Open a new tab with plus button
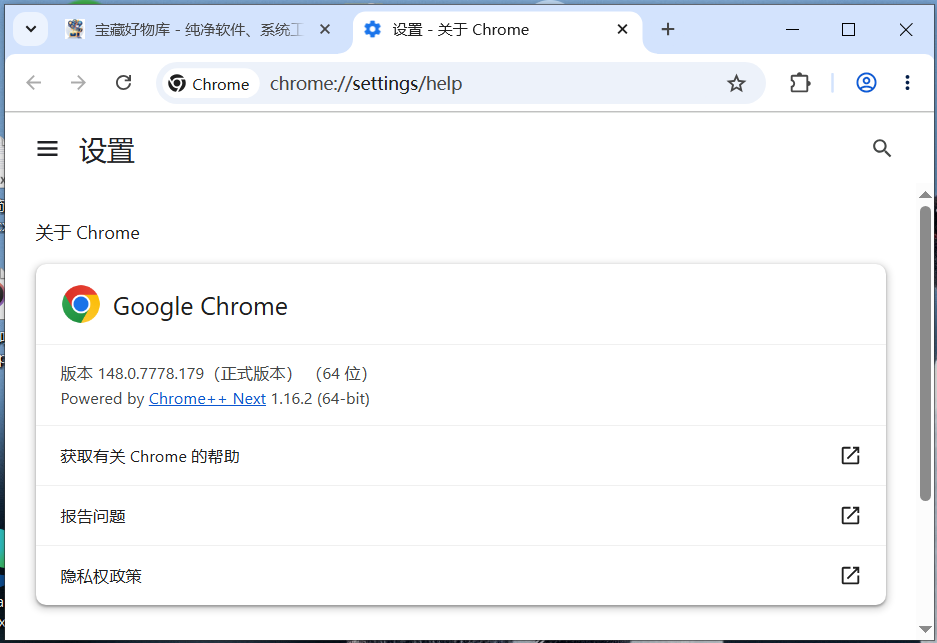The width and height of the screenshot is (937, 643). tap(668, 29)
